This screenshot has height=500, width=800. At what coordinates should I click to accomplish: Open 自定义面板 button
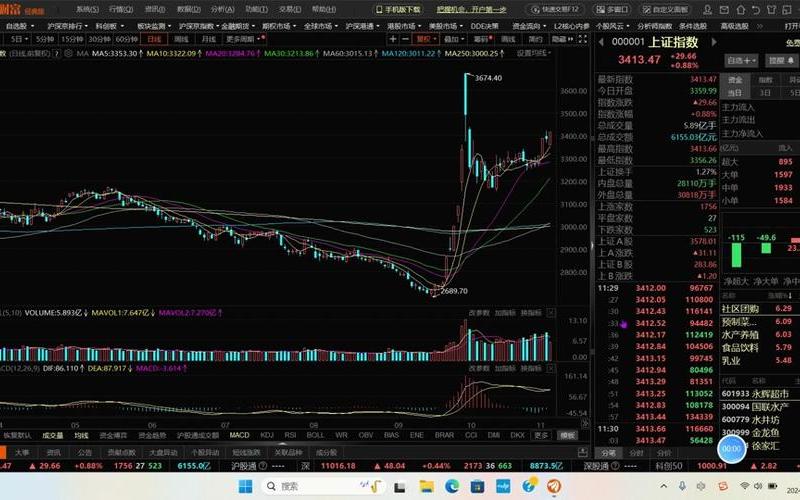pos(665,10)
